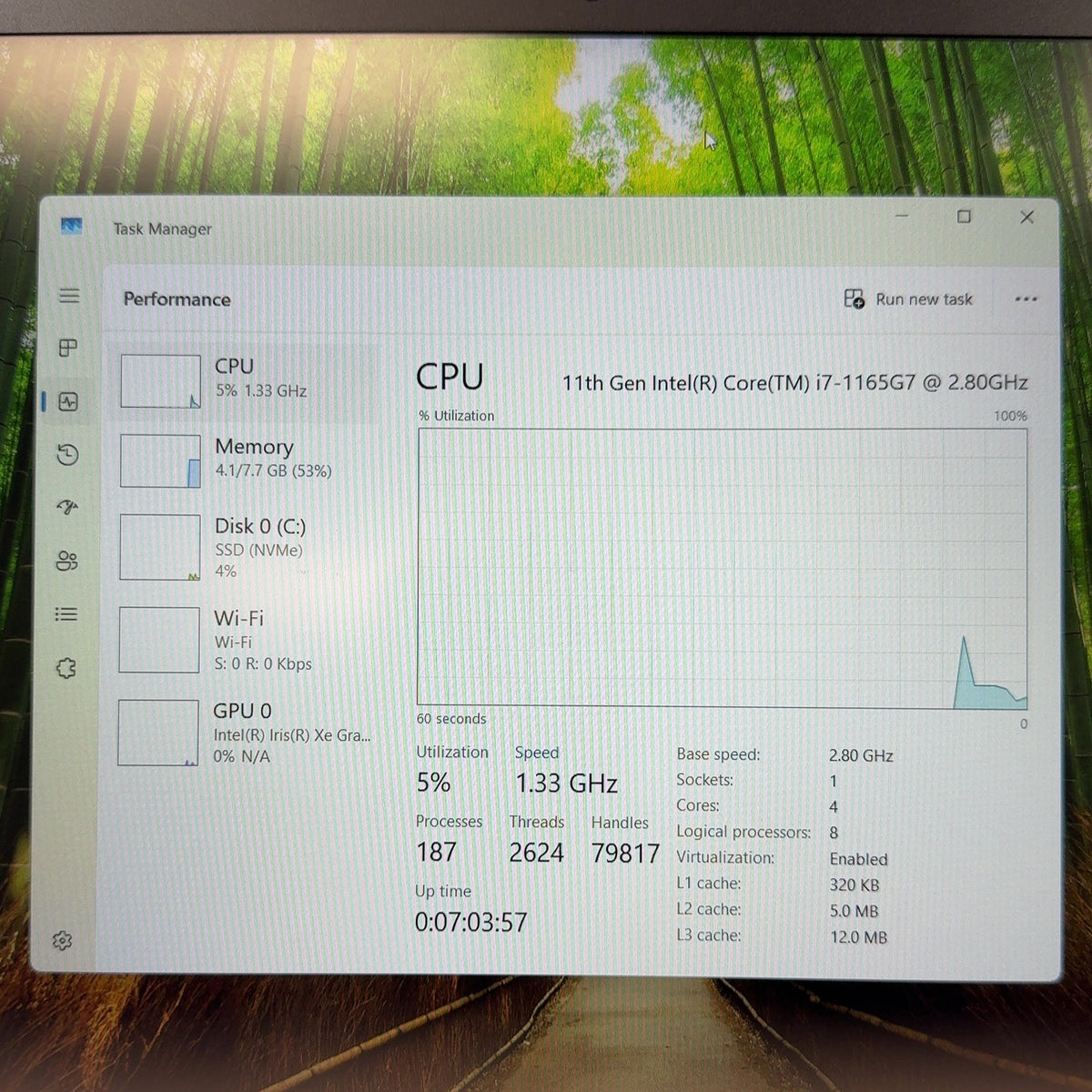Viewport: 1092px width, 1092px height.
Task: Open the Details page icon
Action: tap(66, 614)
